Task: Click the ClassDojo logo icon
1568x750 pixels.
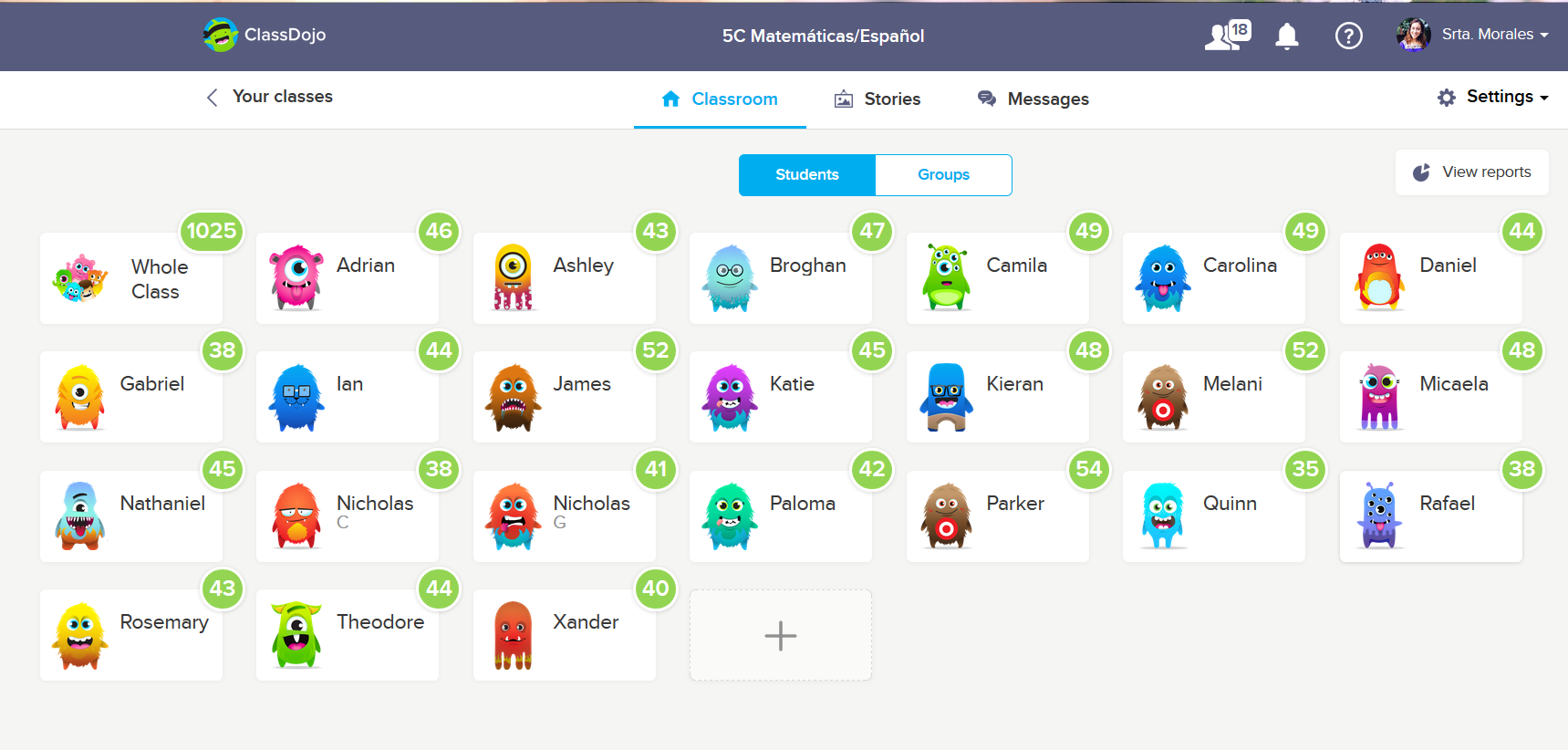Action: [220, 35]
